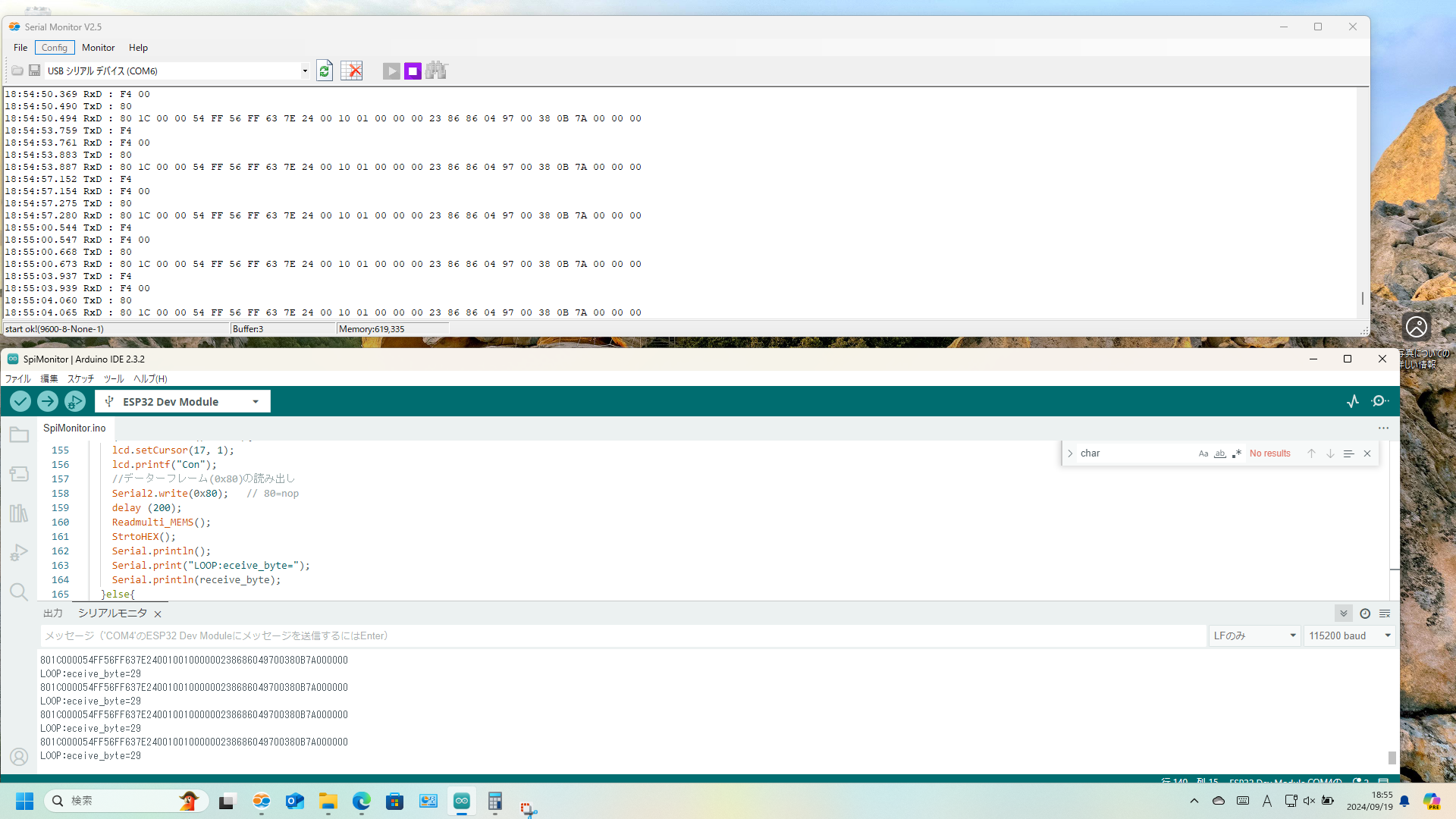Open the 115200 baud rate dropdown
Viewport: 1456px width, 819px height.
pos(1349,635)
